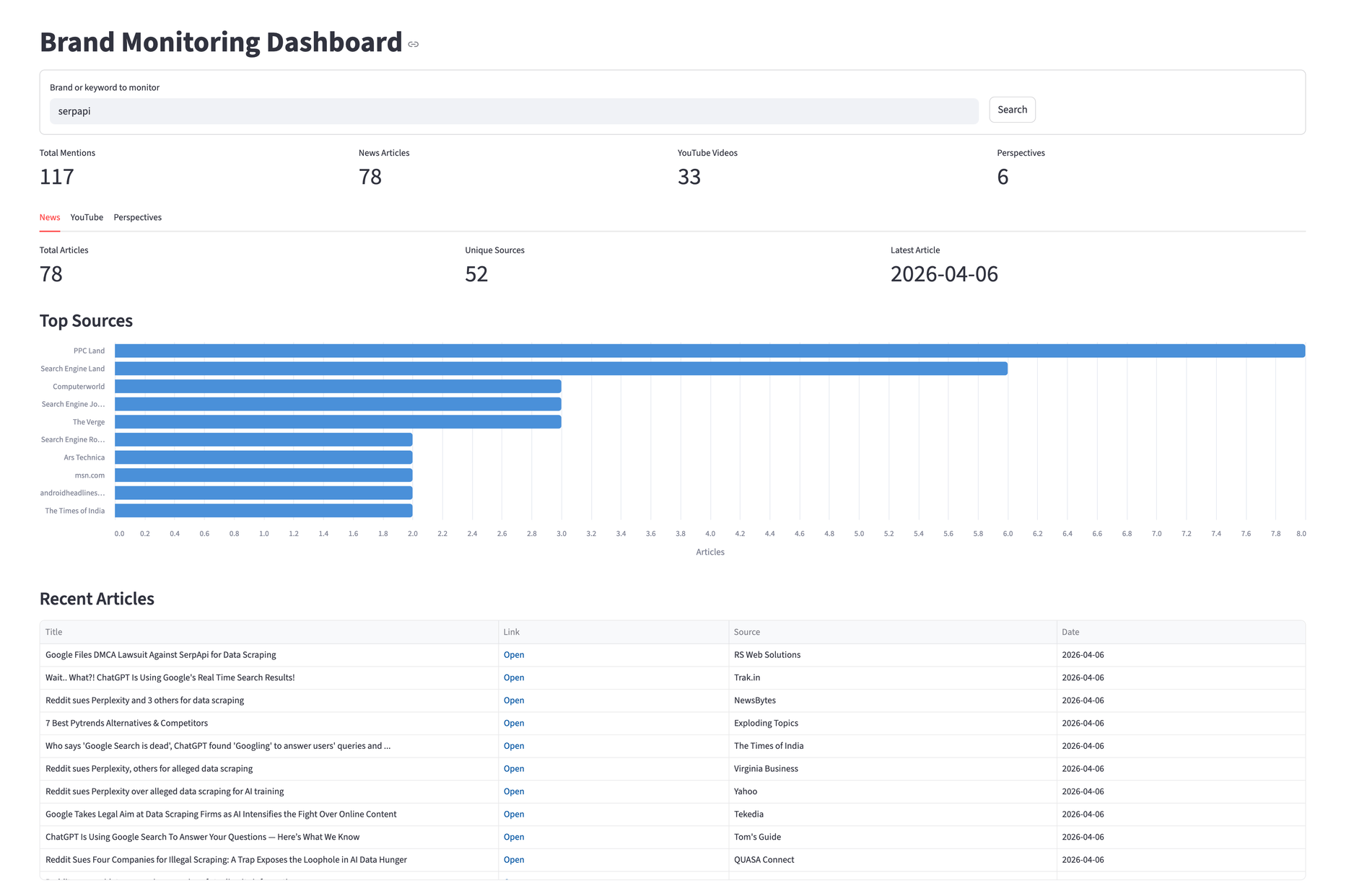The image size is (1349, 896).
Task: Switch to the YouTube tab
Action: [x=87, y=217]
